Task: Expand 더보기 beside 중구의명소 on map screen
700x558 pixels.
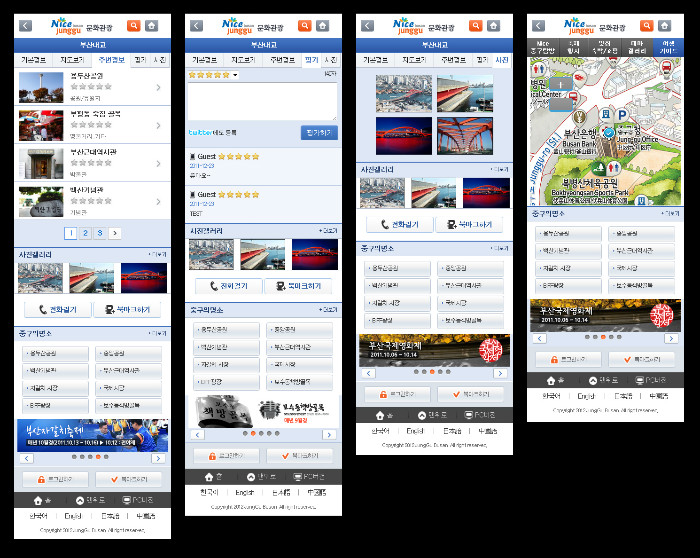Action: pyautogui.click(x=671, y=214)
